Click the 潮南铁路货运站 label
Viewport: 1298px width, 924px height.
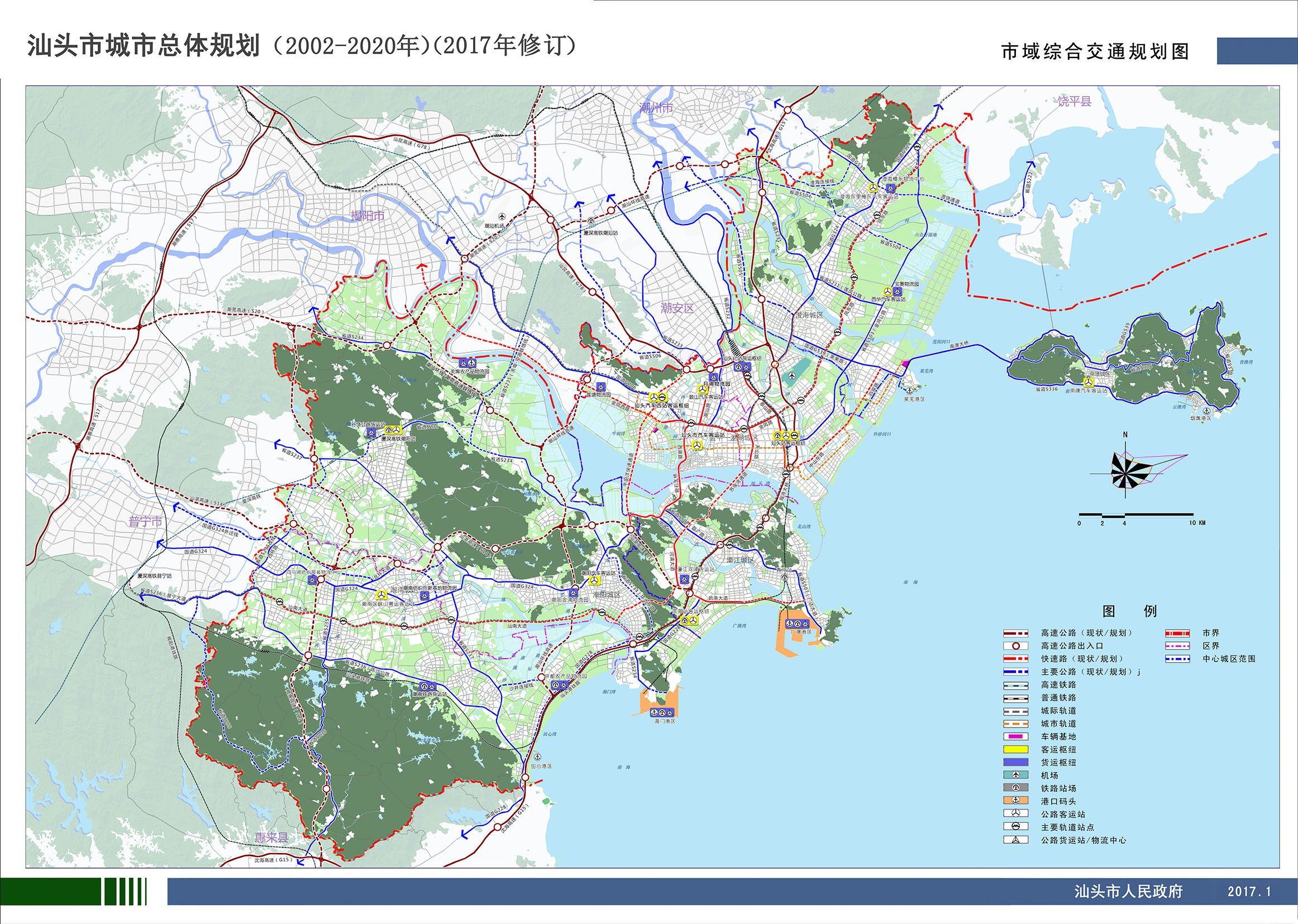pyautogui.click(x=430, y=694)
